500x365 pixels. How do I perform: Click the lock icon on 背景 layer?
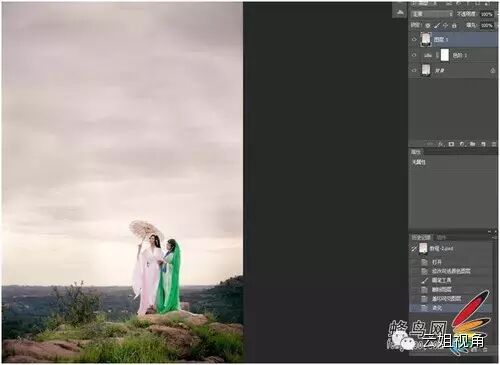coord(492,71)
